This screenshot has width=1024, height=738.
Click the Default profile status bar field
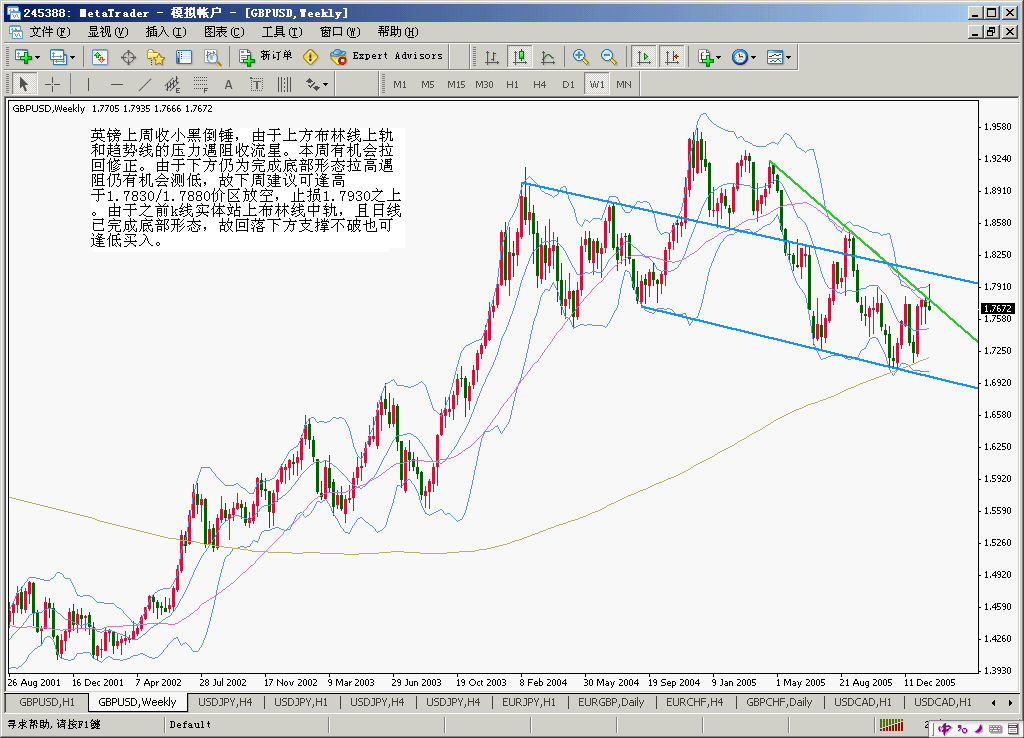coord(247,724)
